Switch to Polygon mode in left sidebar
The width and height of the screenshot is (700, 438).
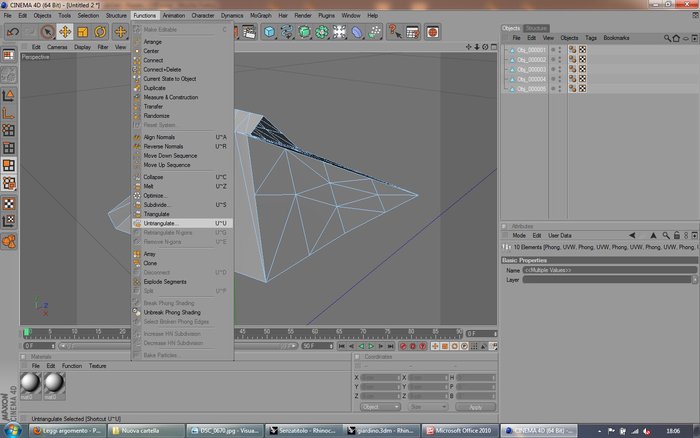click(8, 166)
